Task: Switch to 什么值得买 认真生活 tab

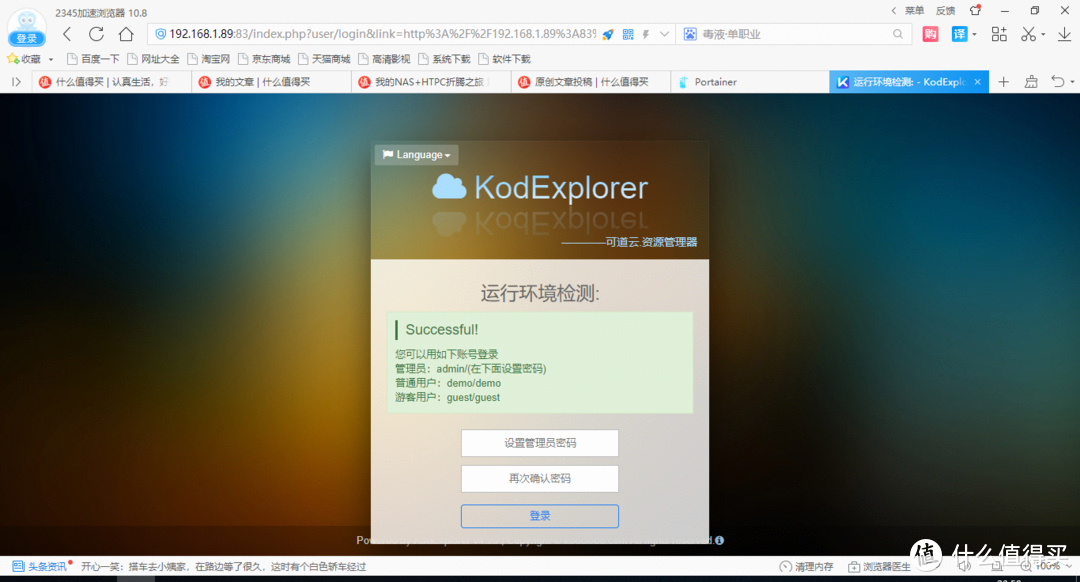Action: tap(111, 82)
